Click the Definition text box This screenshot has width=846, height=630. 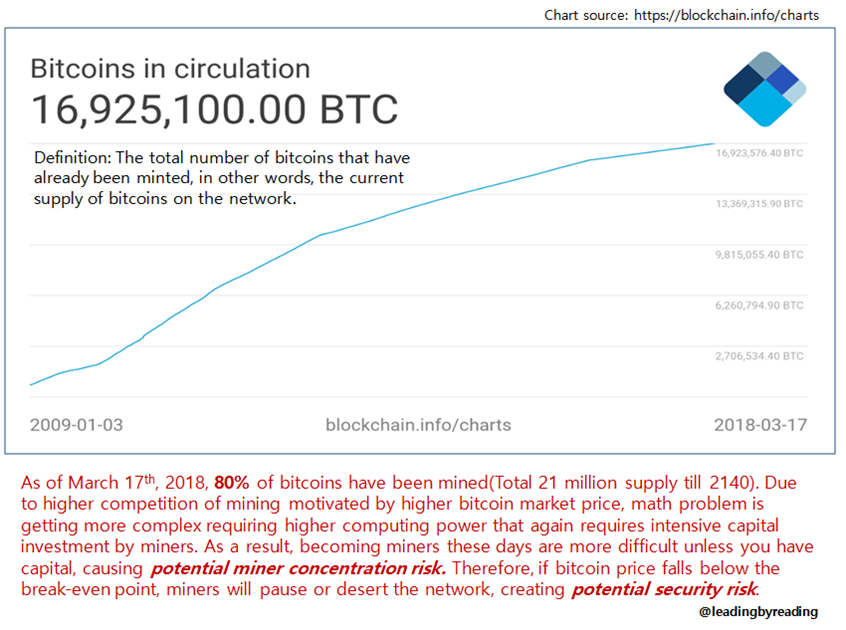point(222,178)
